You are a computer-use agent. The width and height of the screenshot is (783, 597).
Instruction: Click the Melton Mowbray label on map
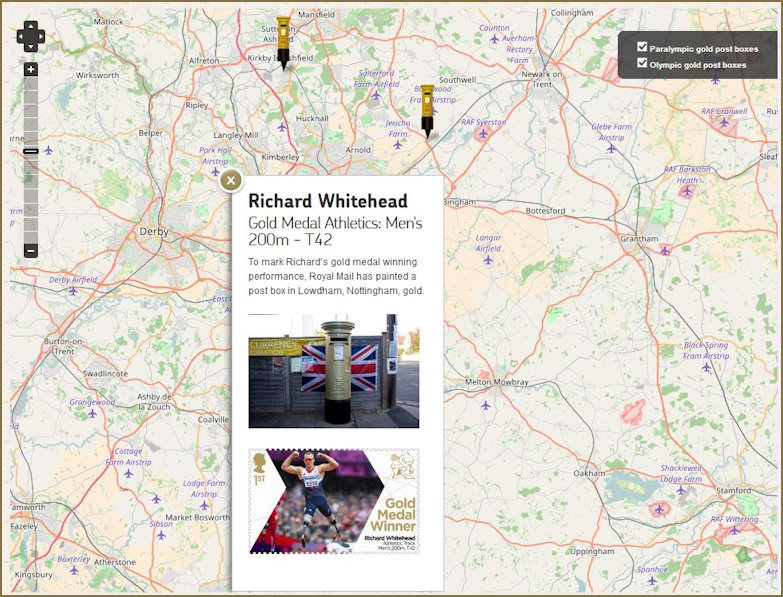click(497, 382)
